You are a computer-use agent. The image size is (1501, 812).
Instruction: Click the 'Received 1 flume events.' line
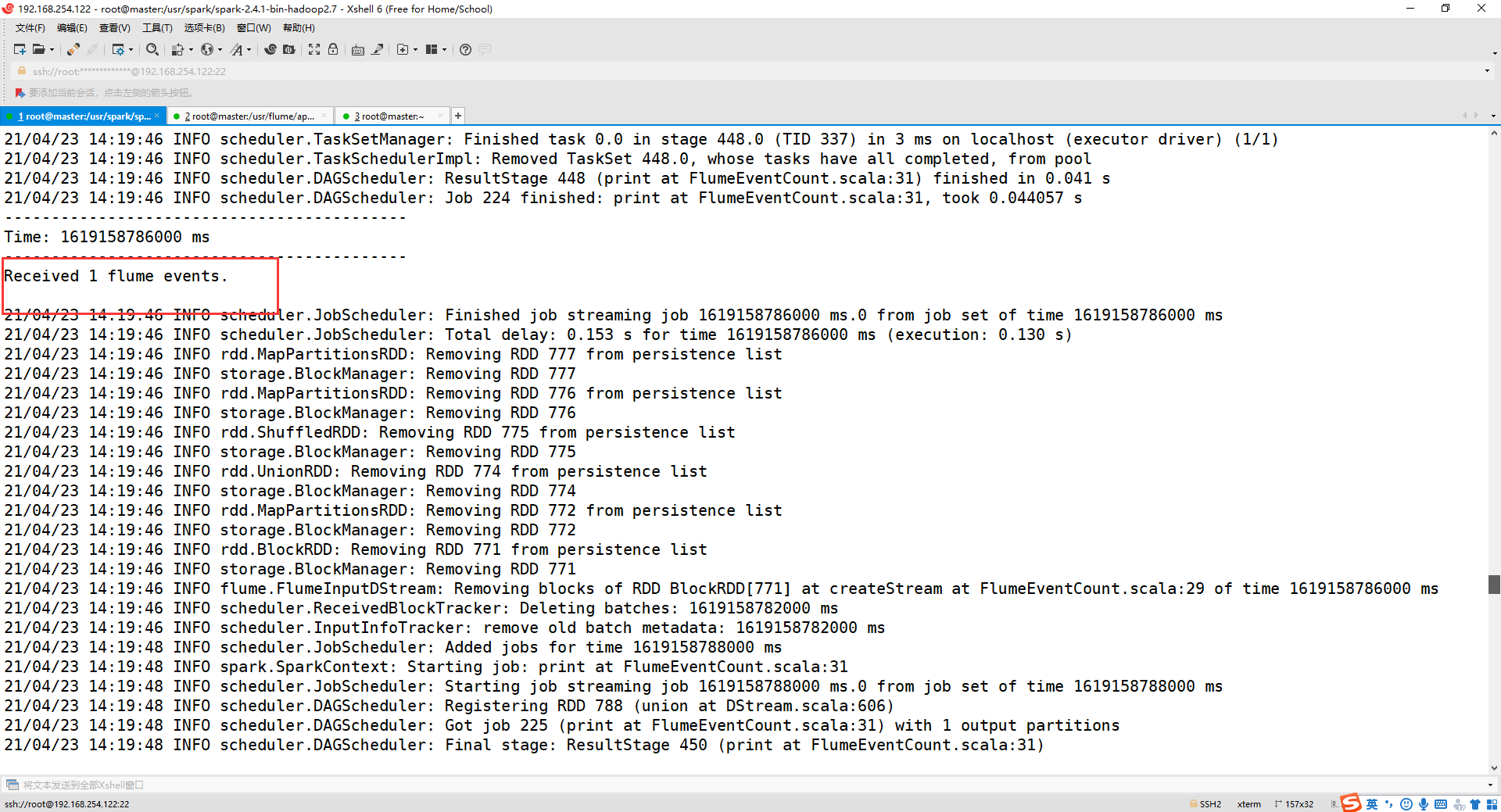(x=116, y=276)
